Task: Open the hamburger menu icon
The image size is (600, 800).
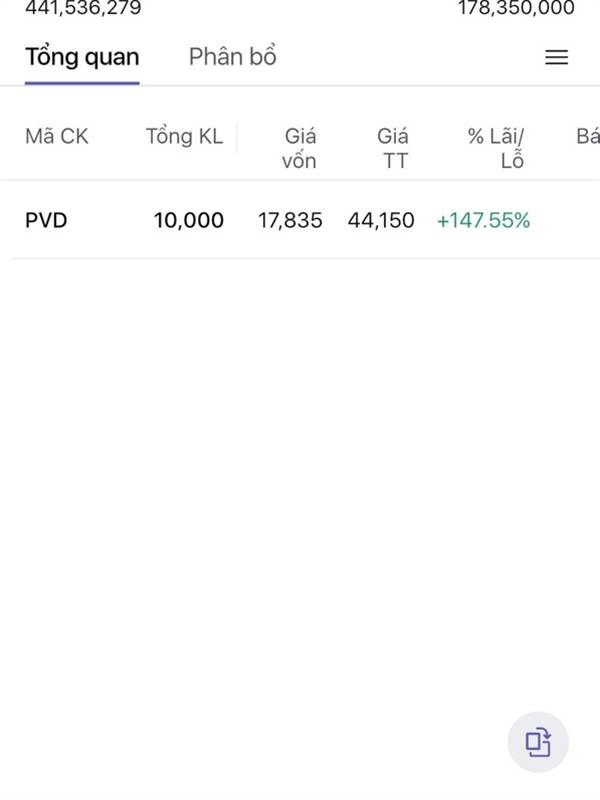Action: [556, 58]
